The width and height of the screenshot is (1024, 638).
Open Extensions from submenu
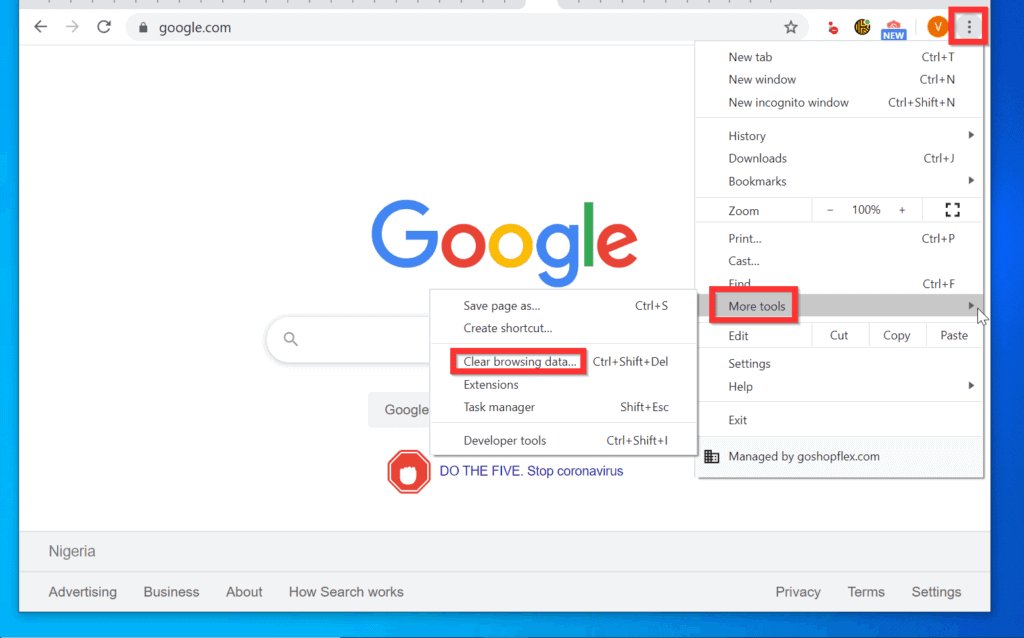pyautogui.click(x=564, y=385)
